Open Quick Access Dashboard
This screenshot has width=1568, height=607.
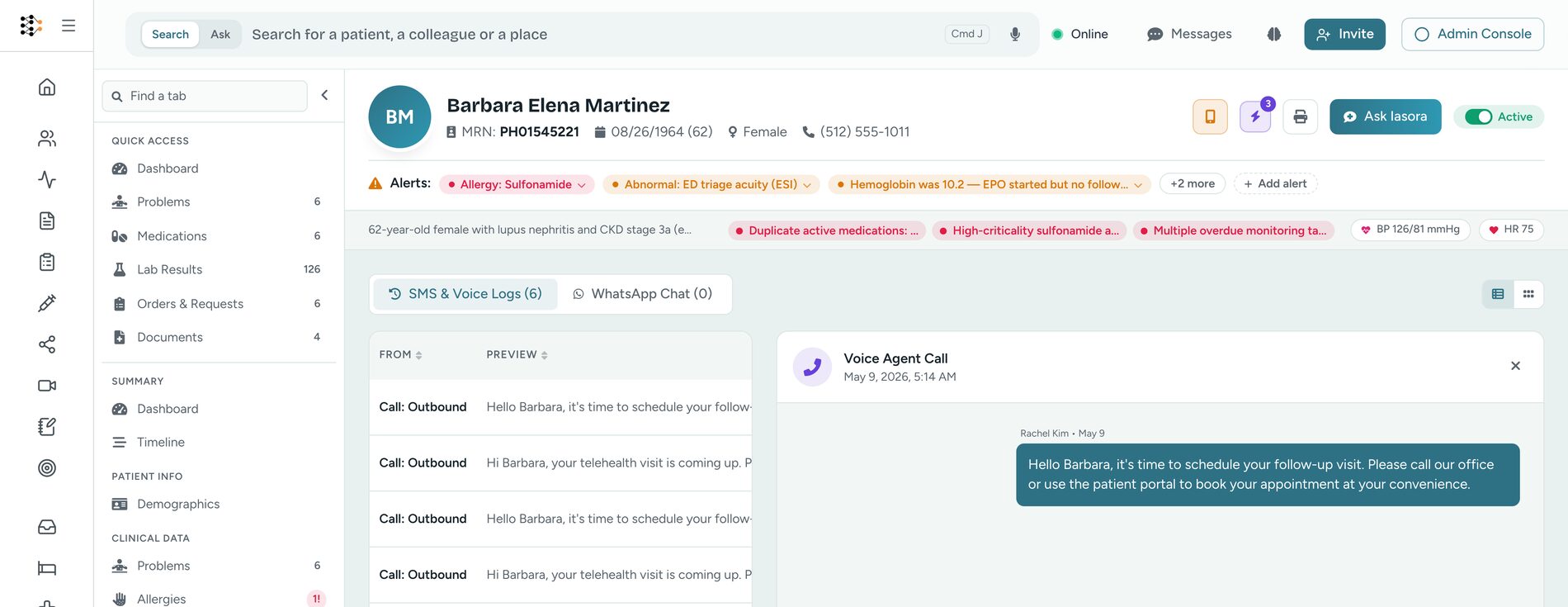(x=219, y=168)
